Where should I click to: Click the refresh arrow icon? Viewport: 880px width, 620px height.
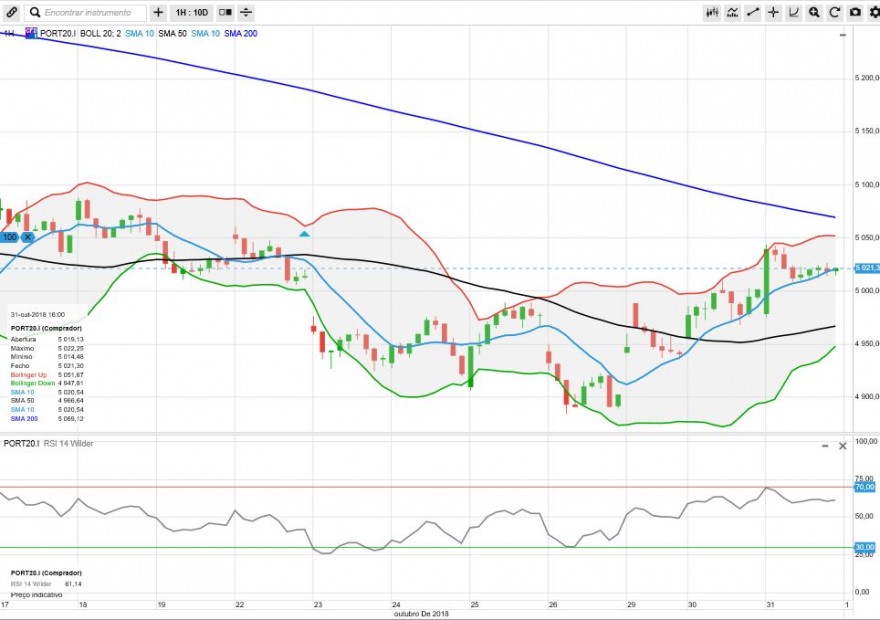pos(835,12)
